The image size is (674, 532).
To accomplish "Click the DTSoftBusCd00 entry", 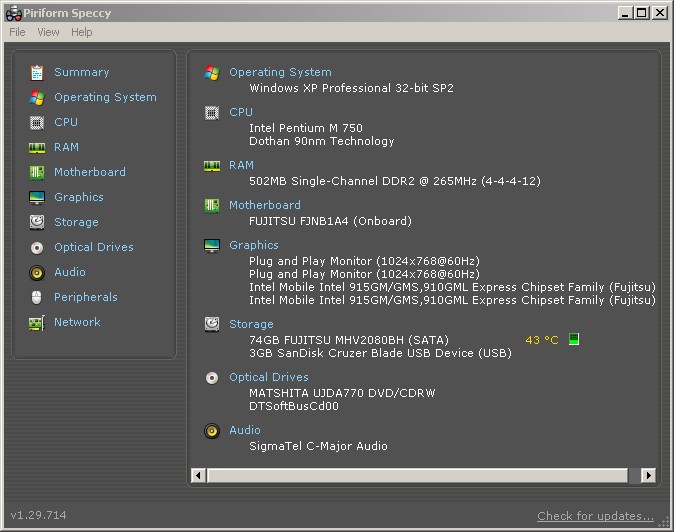I will tap(294, 406).
